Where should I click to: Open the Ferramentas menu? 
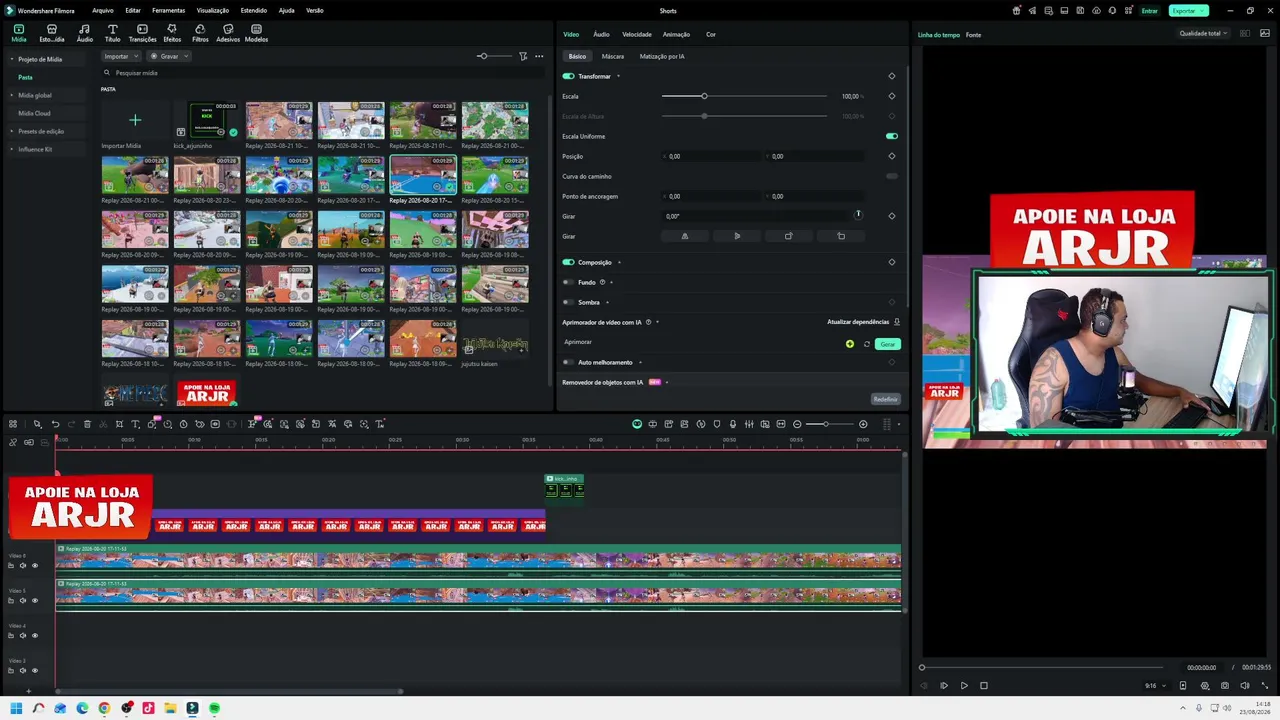coord(168,10)
